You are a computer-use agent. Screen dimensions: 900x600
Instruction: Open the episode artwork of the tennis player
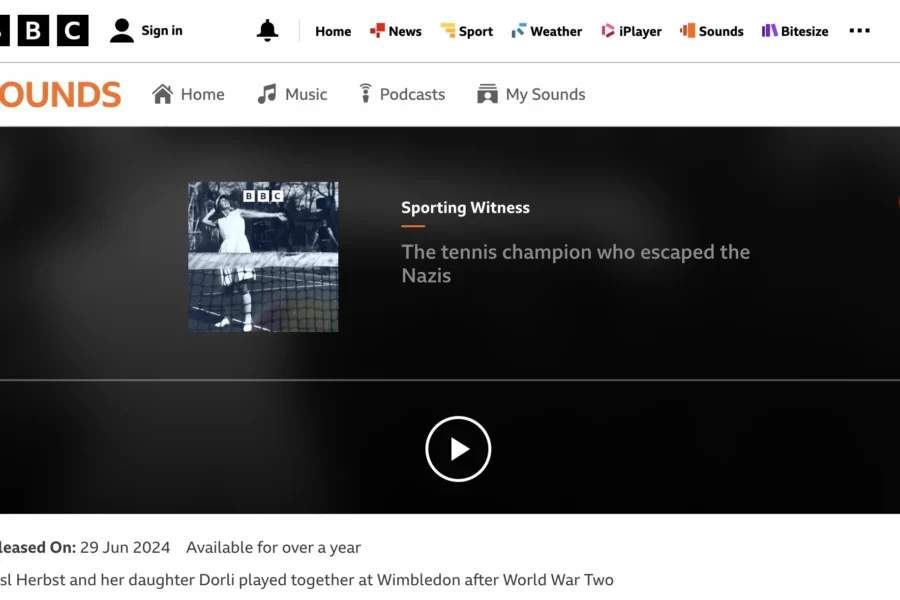click(x=263, y=257)
